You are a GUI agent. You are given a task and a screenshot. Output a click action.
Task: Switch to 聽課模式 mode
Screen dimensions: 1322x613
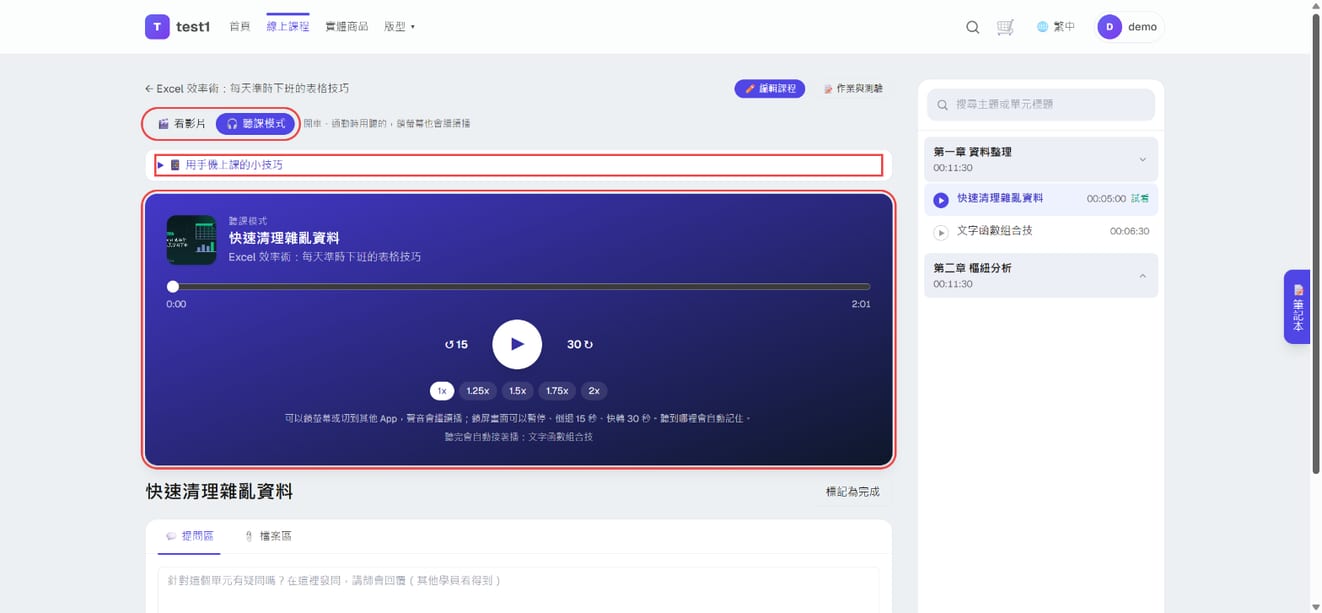tap(255, 124)
